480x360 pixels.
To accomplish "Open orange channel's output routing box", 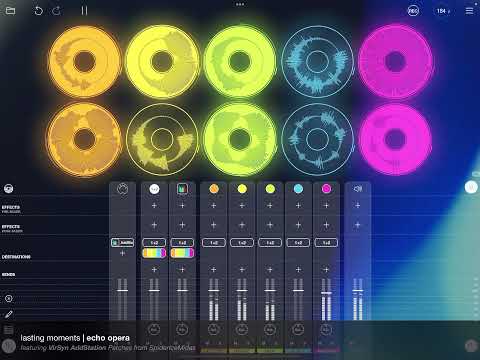I will (214, 243).
